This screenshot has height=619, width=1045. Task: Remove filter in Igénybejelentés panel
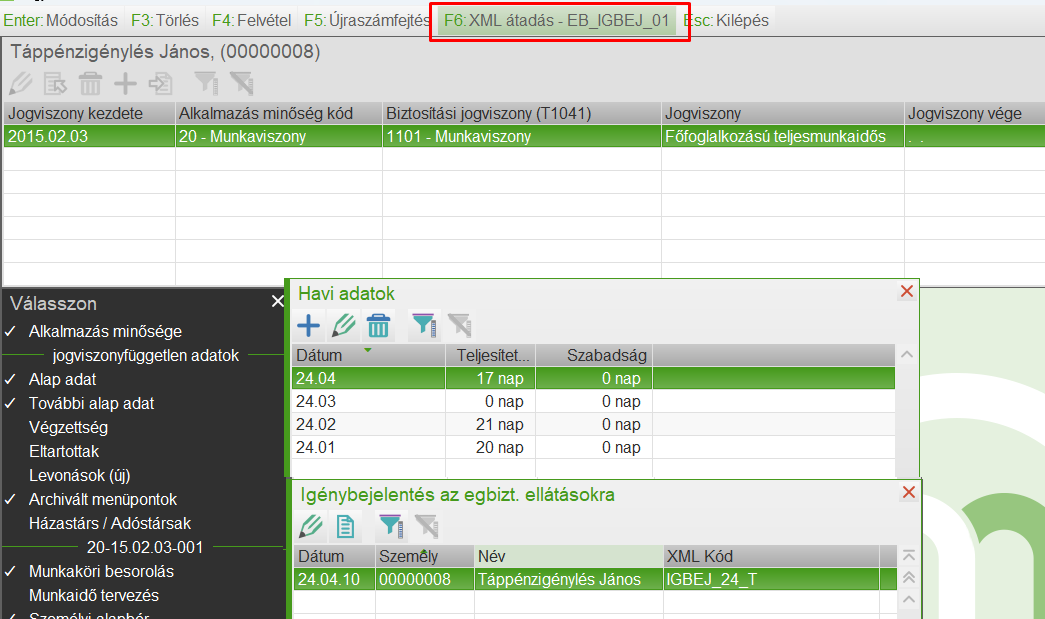427,526
